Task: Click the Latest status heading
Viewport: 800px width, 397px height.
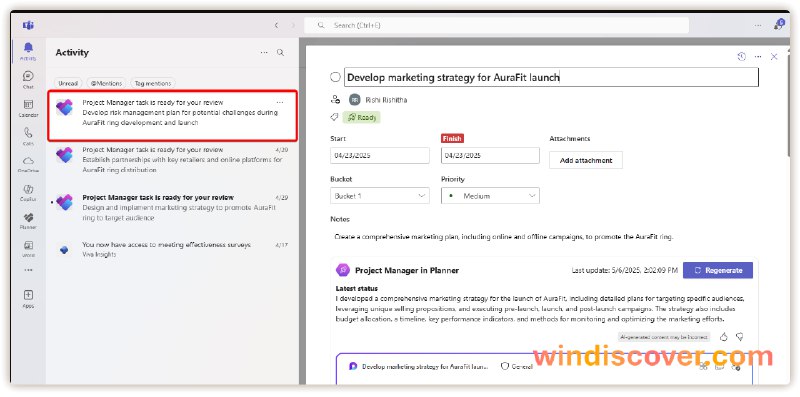Action: coord(356,288)
